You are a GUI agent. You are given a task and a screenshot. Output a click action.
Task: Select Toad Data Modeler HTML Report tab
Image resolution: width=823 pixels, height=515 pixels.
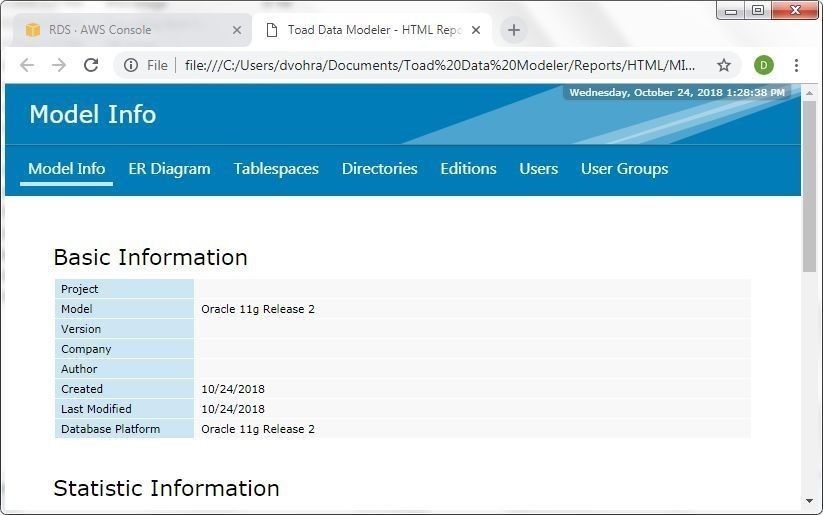click(372, 30)
